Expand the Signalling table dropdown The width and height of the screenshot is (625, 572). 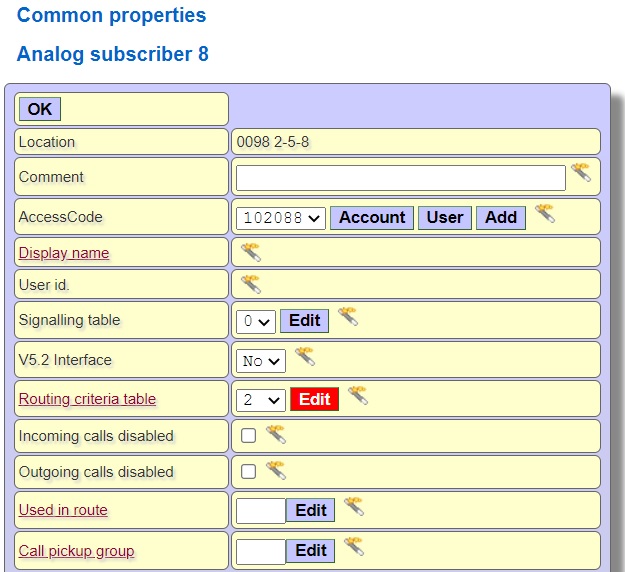[255, 321]
